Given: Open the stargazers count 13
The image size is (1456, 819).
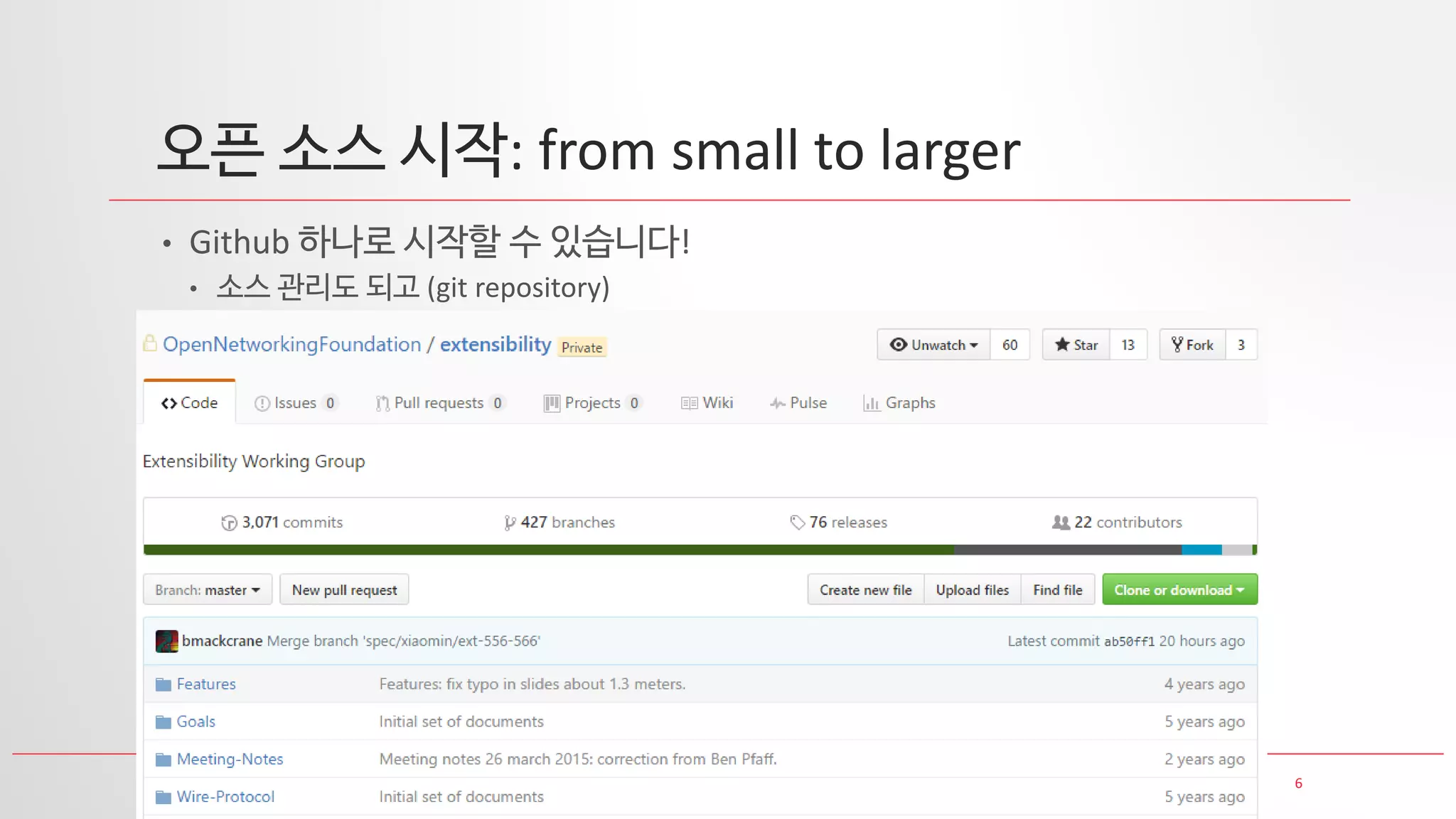Looking at the screenshot, I should click(x=1128, y=345).
